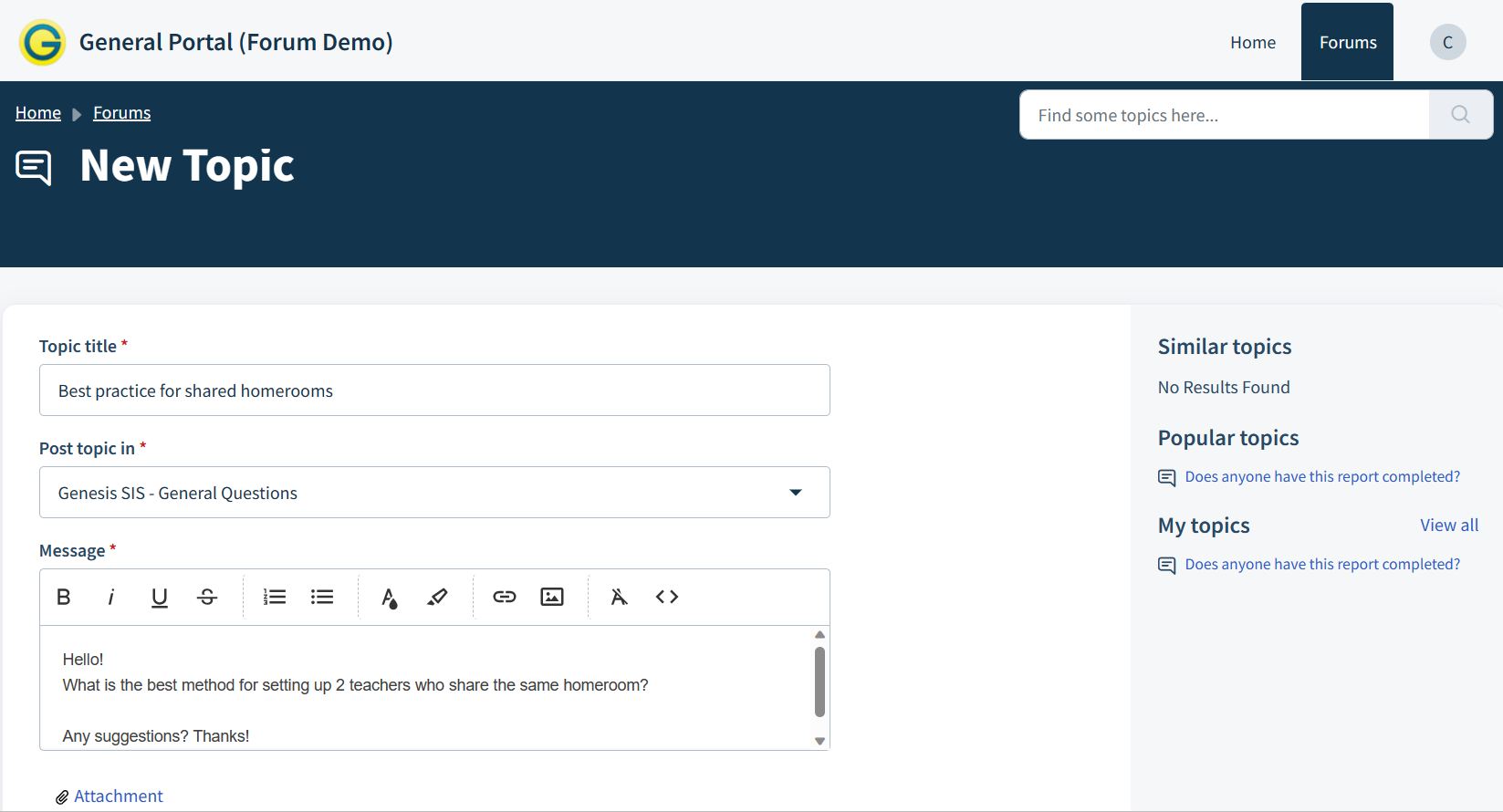
Task: Insert a numbered list in message
Action: pyautogui.click(x=275, y=597)
